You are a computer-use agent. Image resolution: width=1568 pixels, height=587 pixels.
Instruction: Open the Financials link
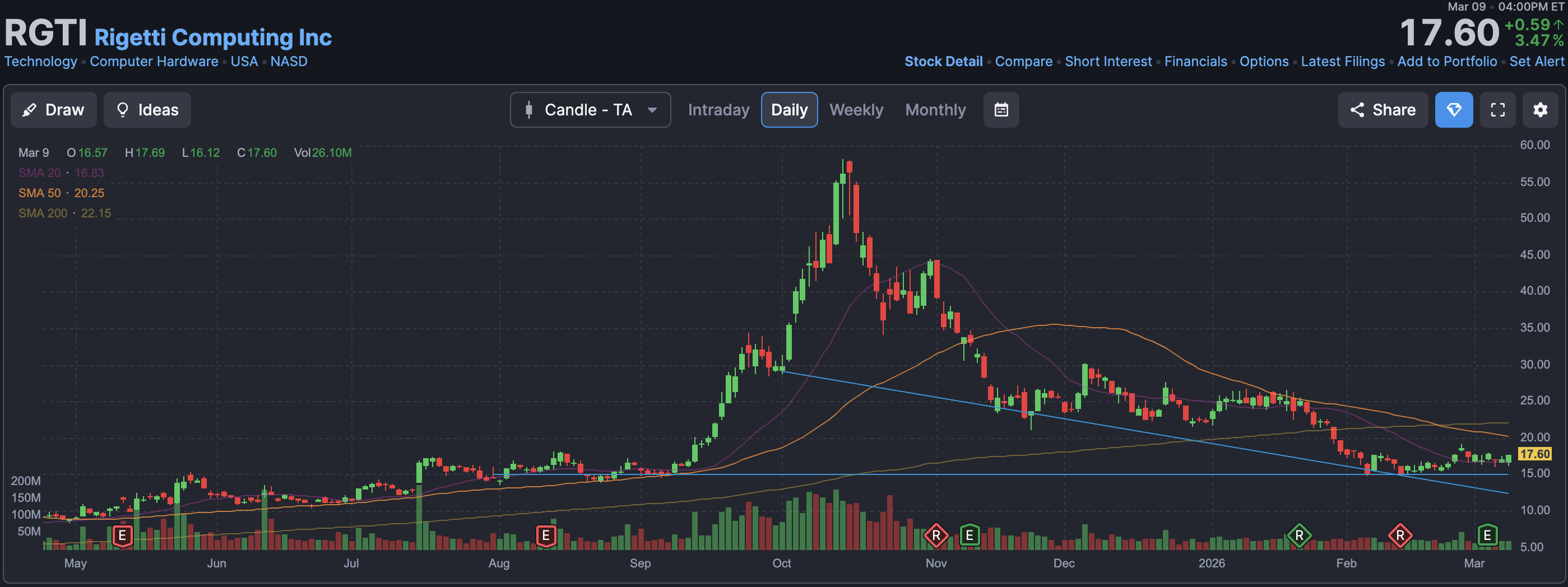click(1196, 62)
